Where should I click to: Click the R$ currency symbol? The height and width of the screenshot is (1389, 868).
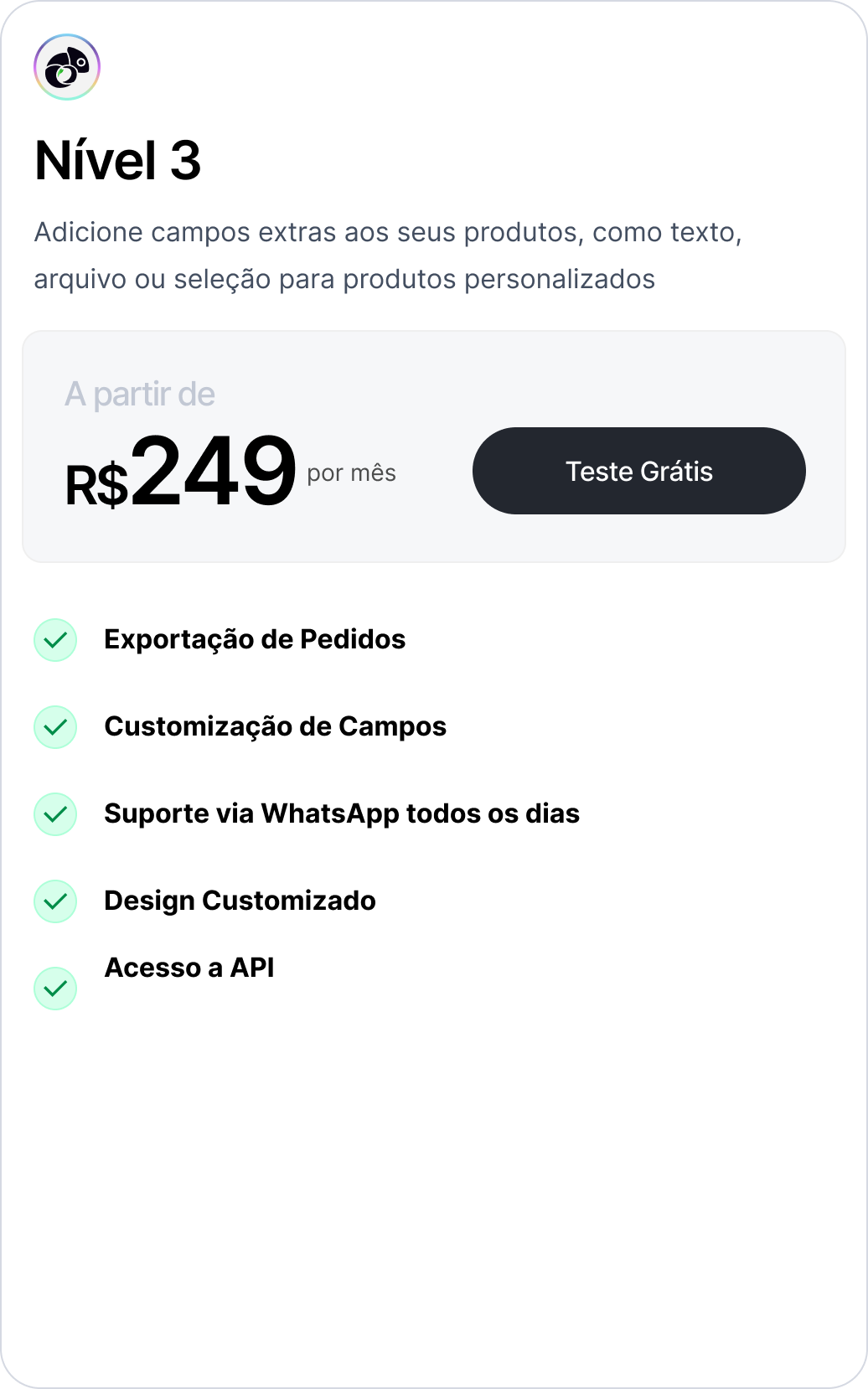click(96, 486)
